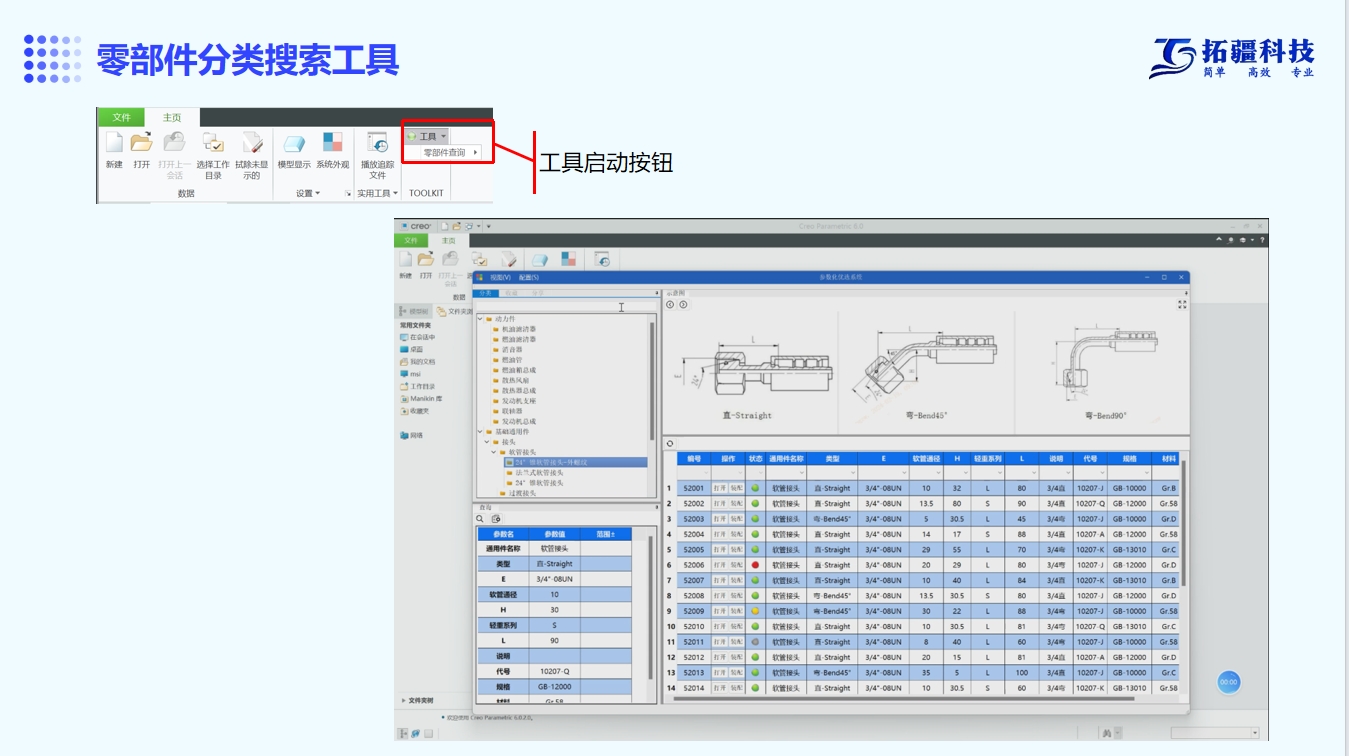This screenshot has width=1349, height=756.
Task: Open 文件 tab inside the Creo window
Action: point(411,240)
